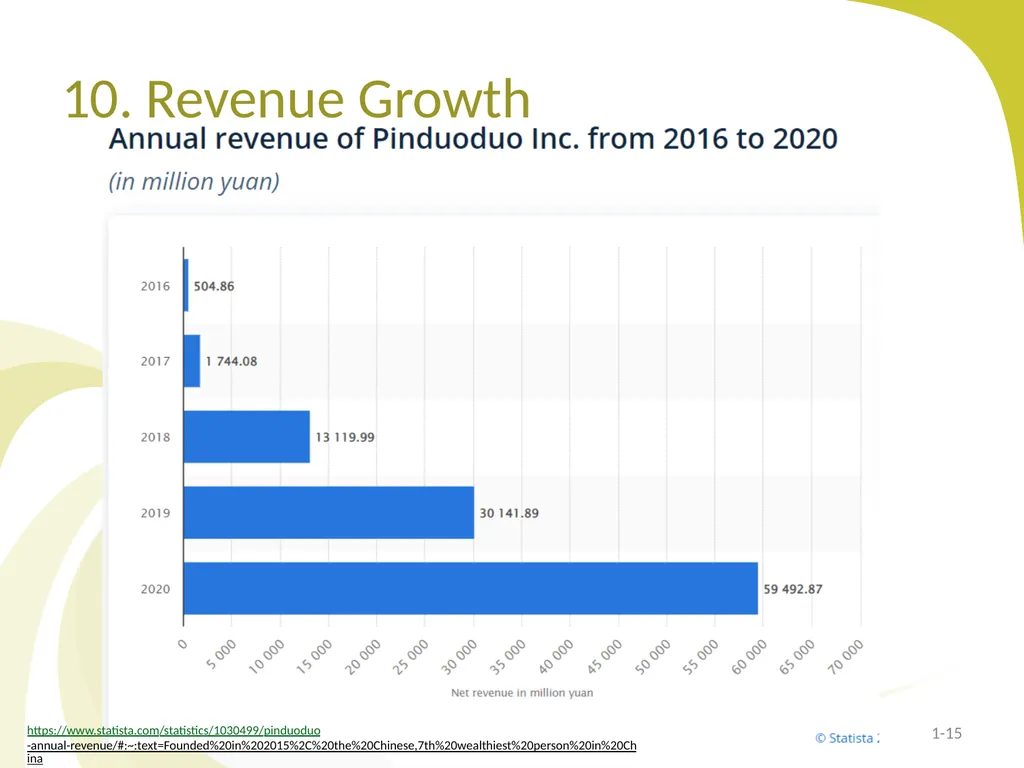
Task: Click the 40 000 x-axis tick label
Action: point(556,656)
